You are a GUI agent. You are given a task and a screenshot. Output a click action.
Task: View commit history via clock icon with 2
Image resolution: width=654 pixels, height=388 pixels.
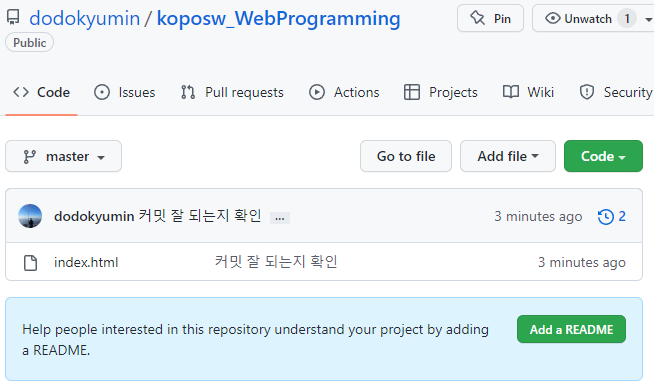(611, 216)
